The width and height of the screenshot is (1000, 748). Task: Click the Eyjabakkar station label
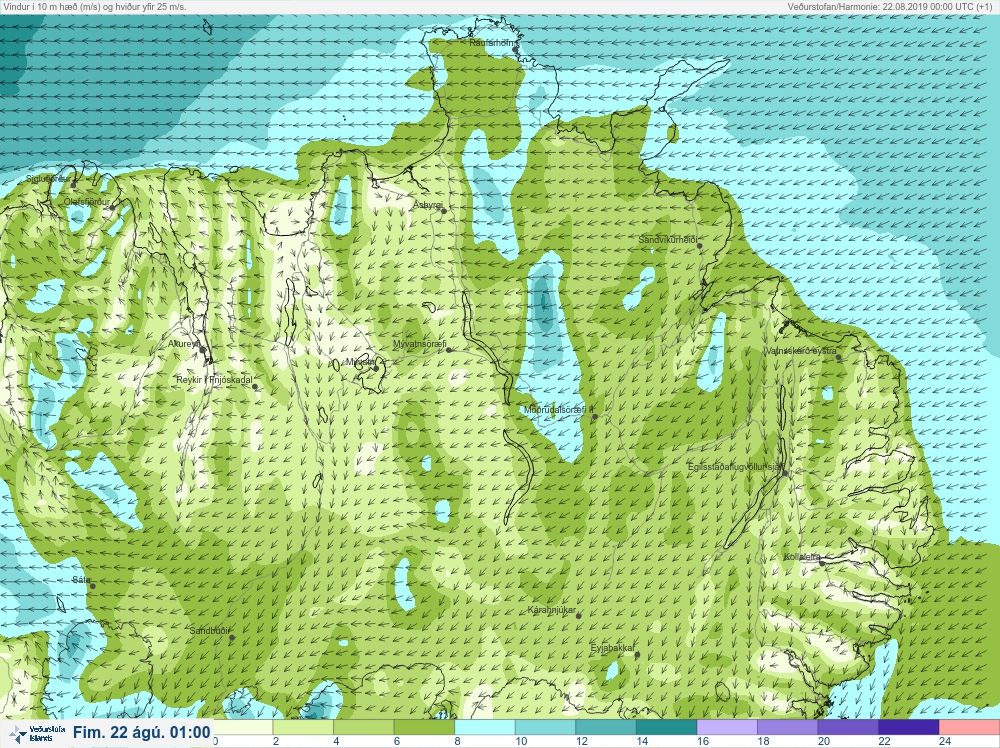click(613, 649)
